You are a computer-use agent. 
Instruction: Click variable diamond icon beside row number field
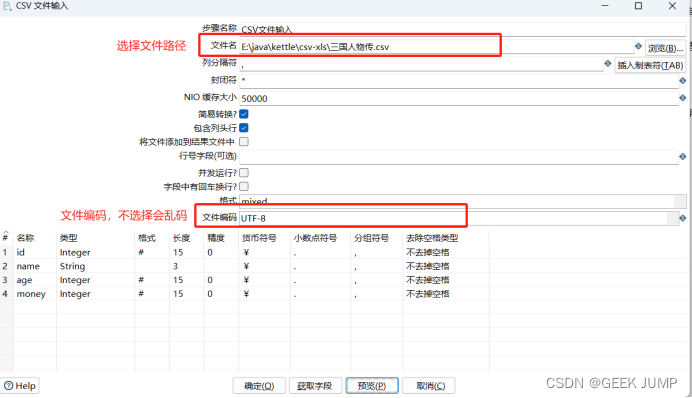(x=683, y=156)
